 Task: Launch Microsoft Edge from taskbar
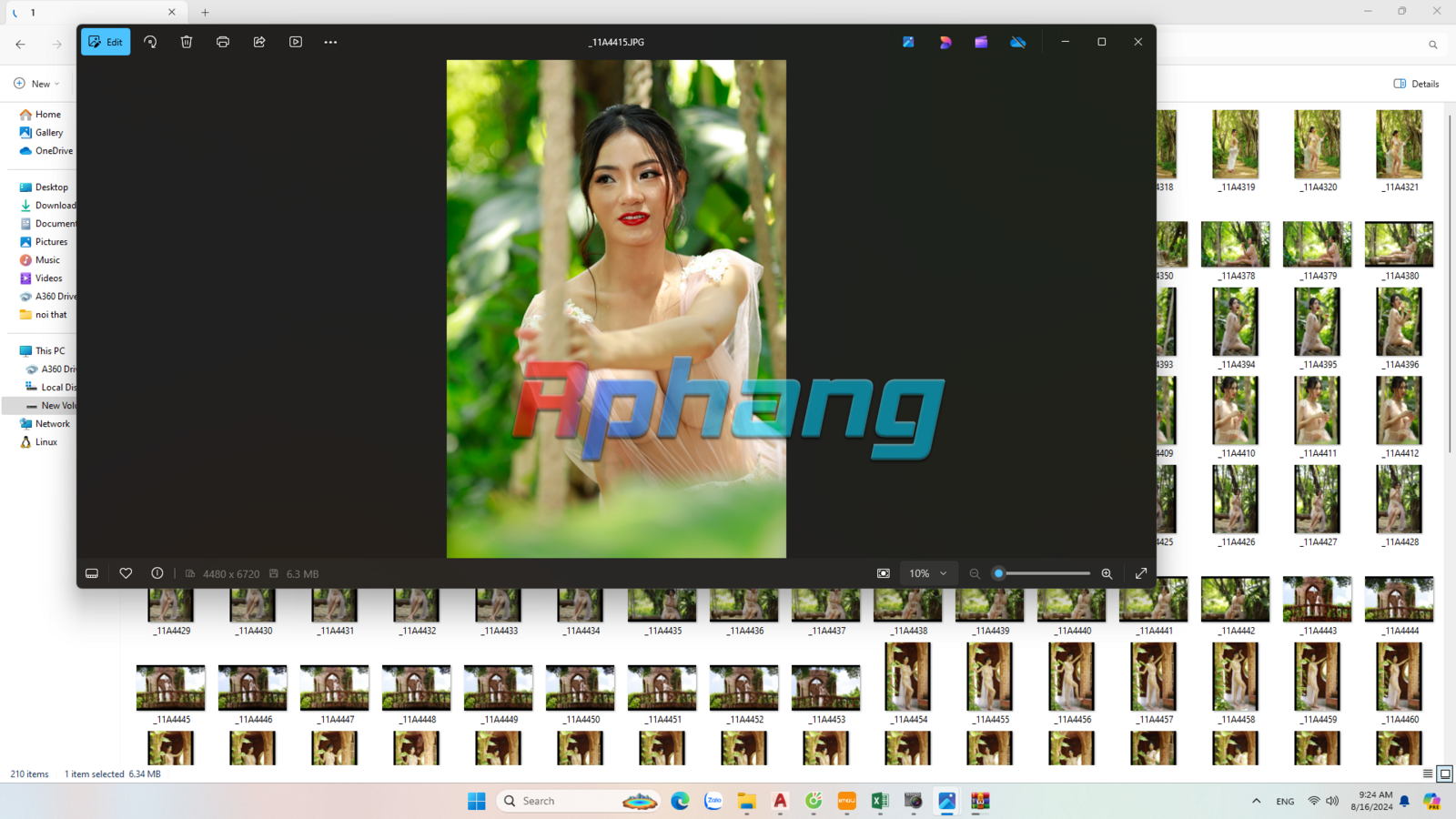(680, 801)
